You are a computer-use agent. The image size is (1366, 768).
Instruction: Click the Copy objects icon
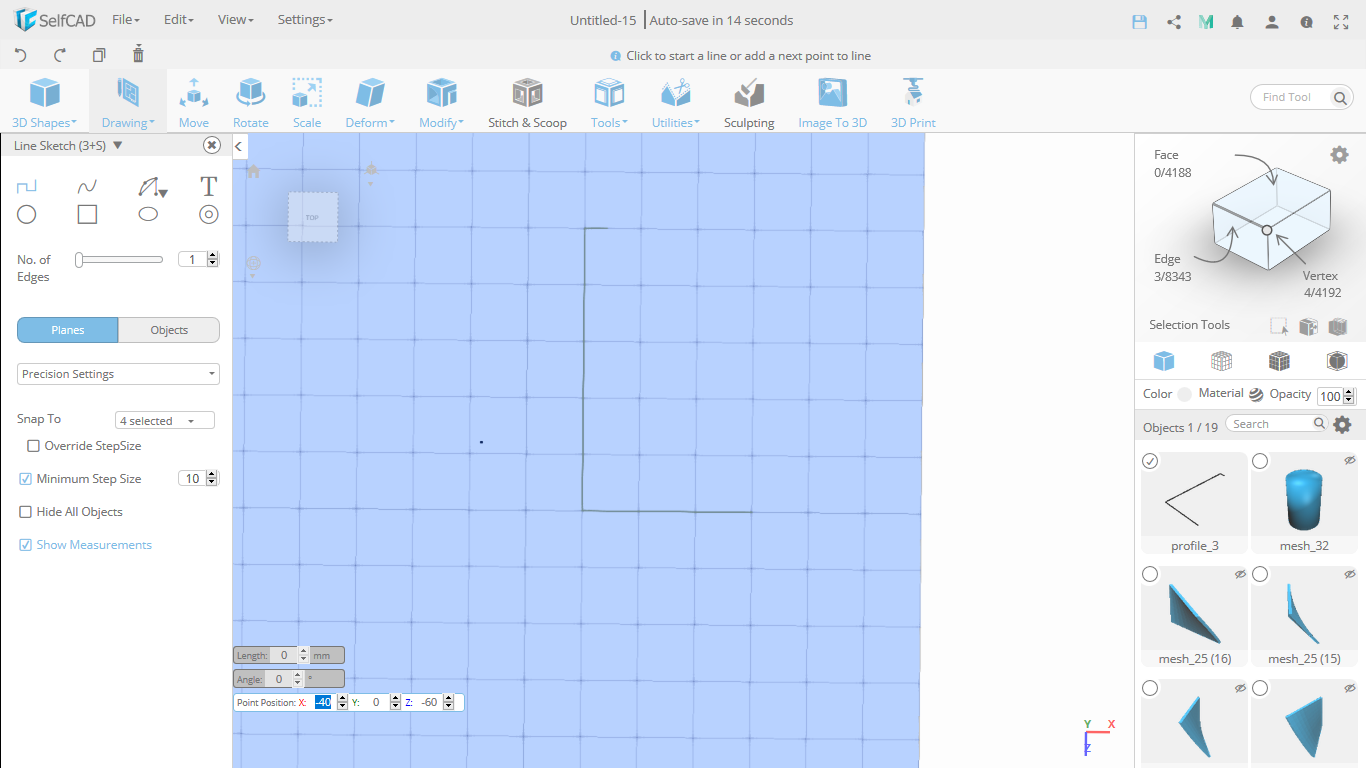point(99,55)
